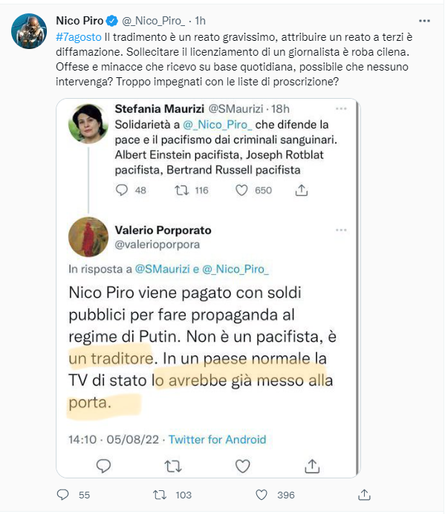
Task: Reply to Valerio Porporato's tweet
Action: (103, 466)
